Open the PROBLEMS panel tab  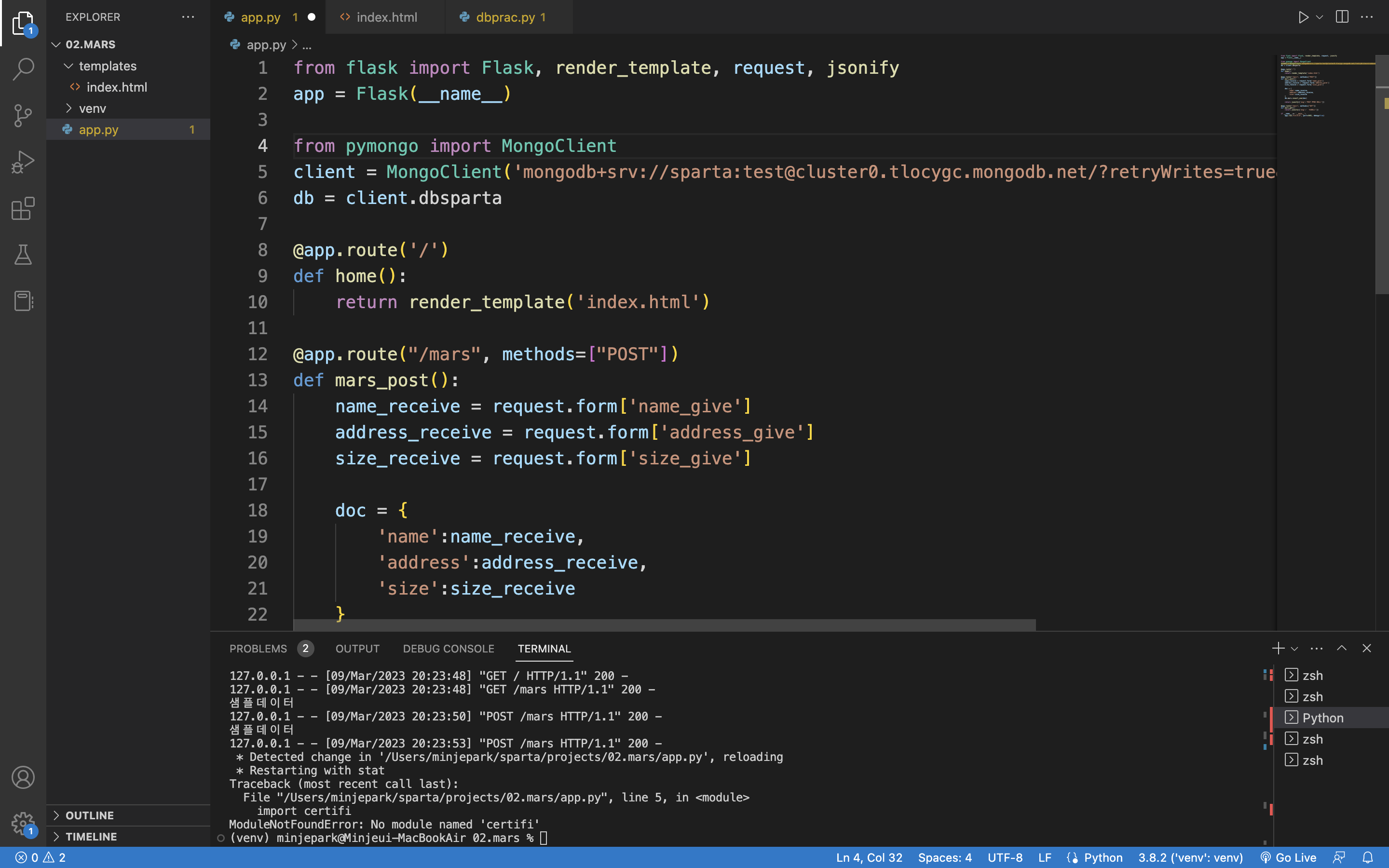271,649
